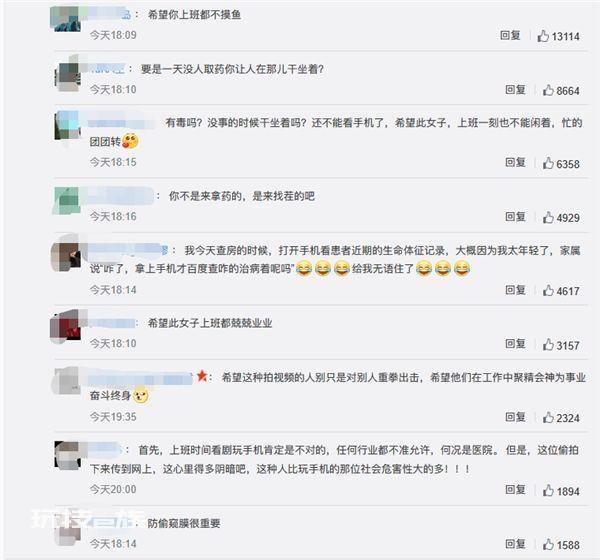This screenshot has height=560, width=600.
Task: Thumbs-up the comment with 4617 likes
Action: pos(548,291)
